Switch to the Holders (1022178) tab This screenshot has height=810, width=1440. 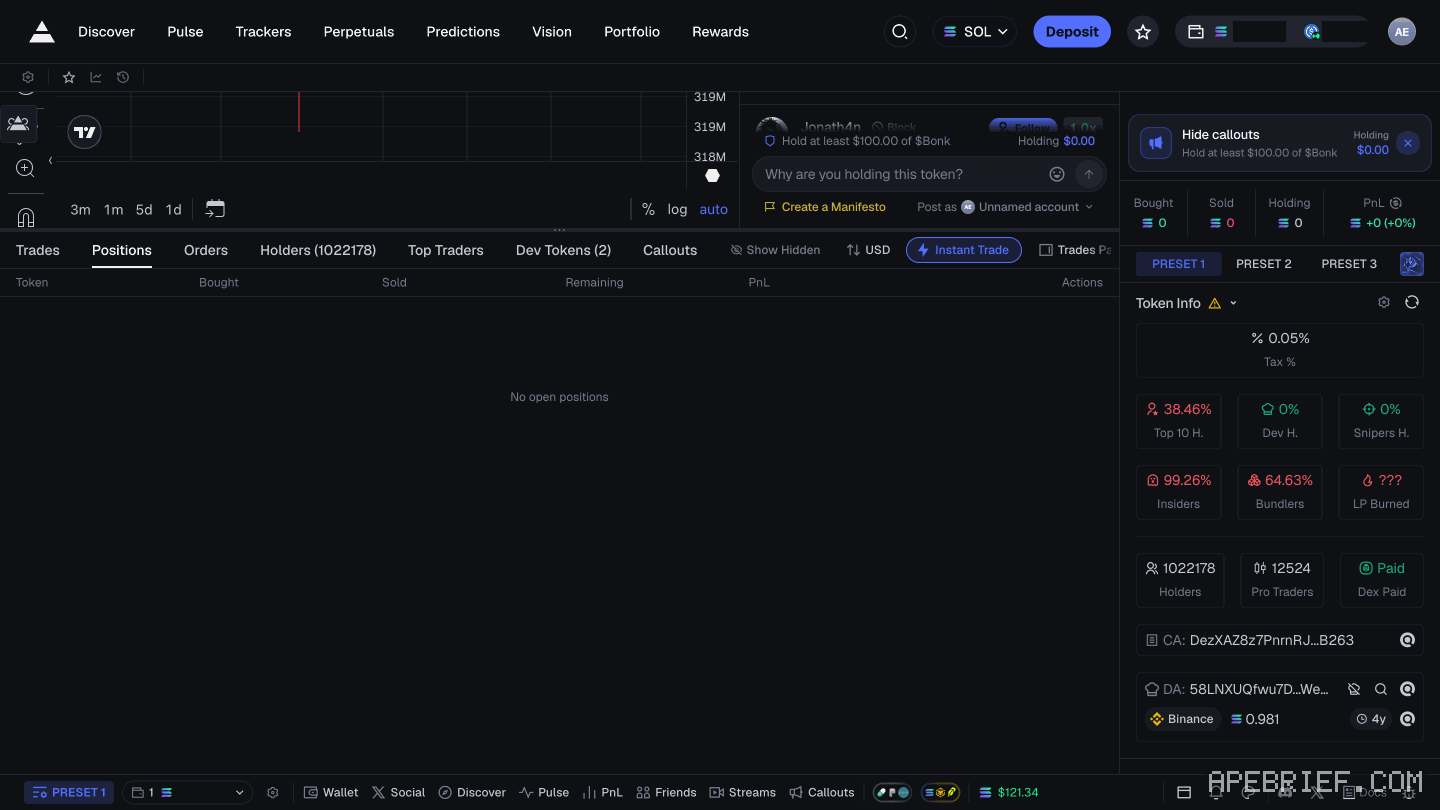(x=318, y=250)
